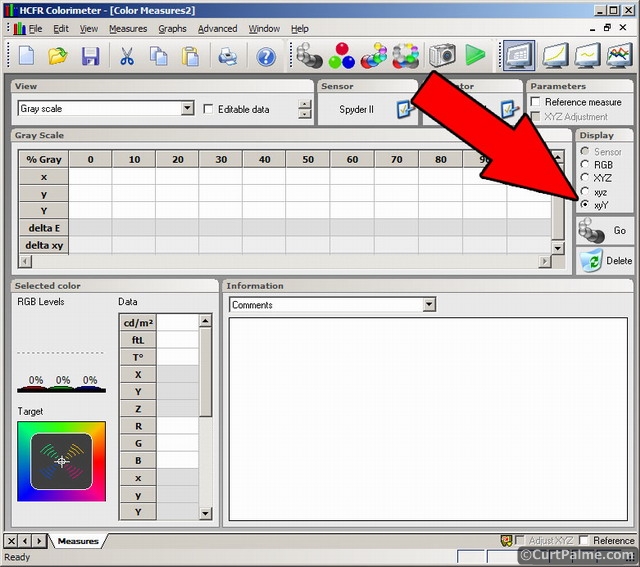Switch to the Measures tab at bottom
Viewport: 640px width, 567px height.
(78, 541)
